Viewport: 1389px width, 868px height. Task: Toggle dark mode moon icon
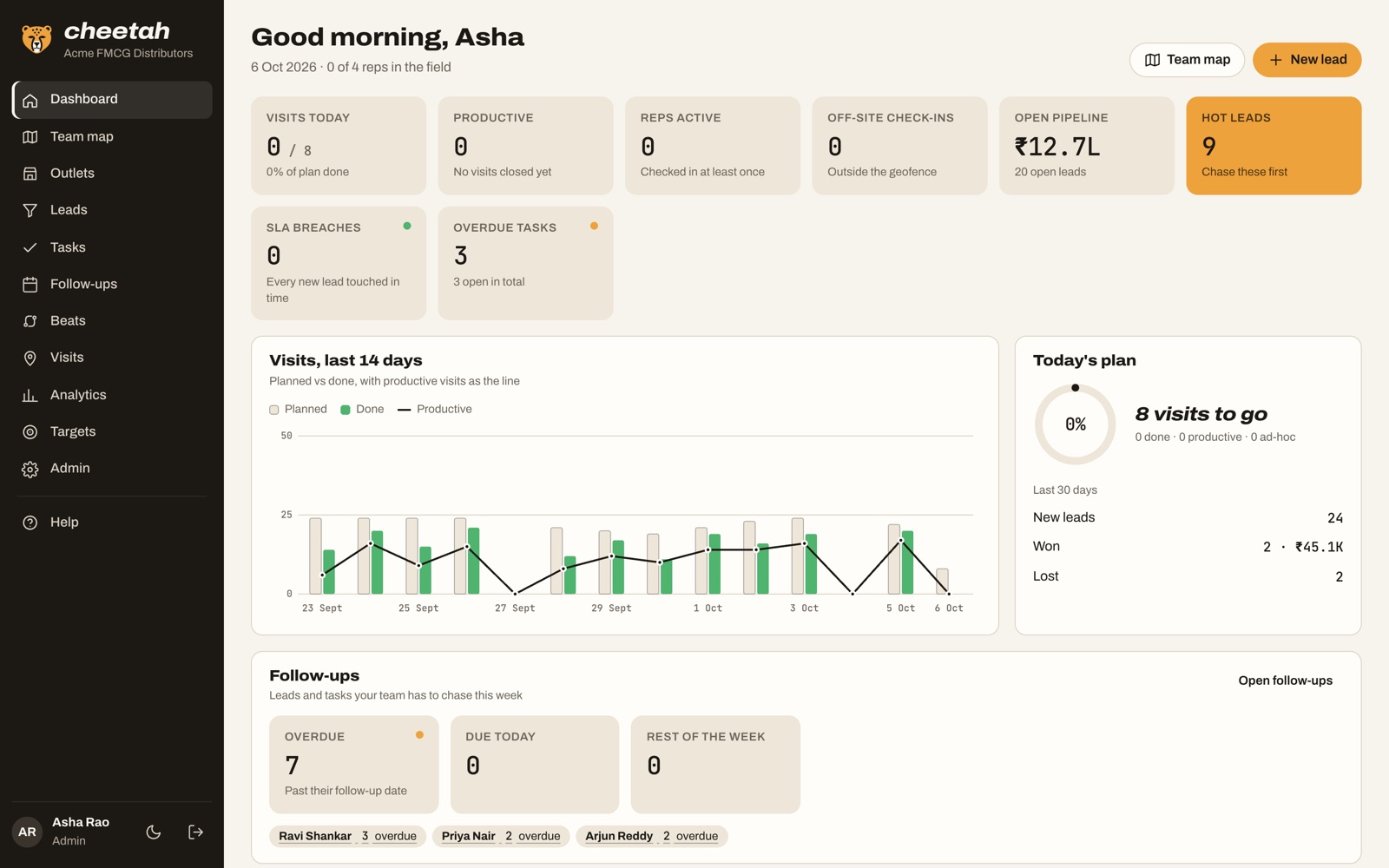tap(154, 832)
